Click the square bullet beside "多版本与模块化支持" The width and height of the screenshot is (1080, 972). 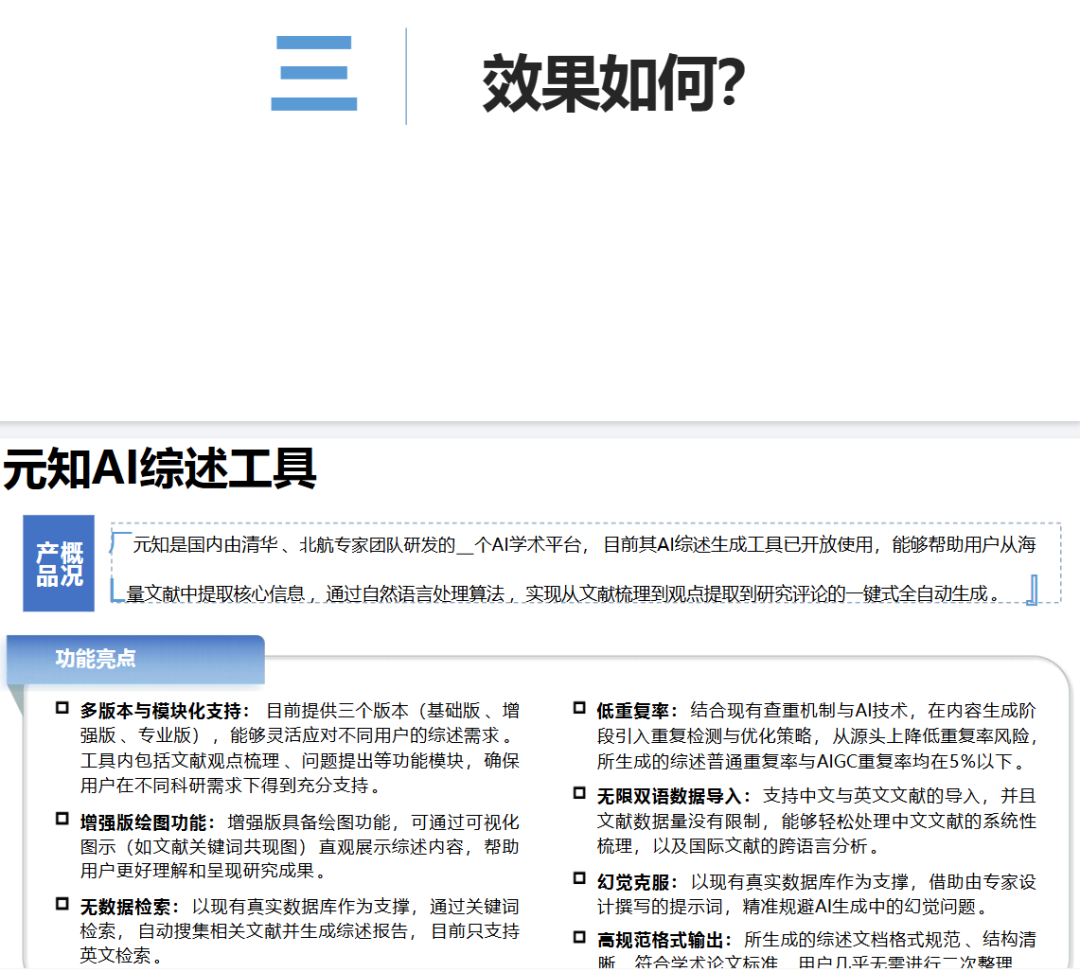(x=62, y=707)
